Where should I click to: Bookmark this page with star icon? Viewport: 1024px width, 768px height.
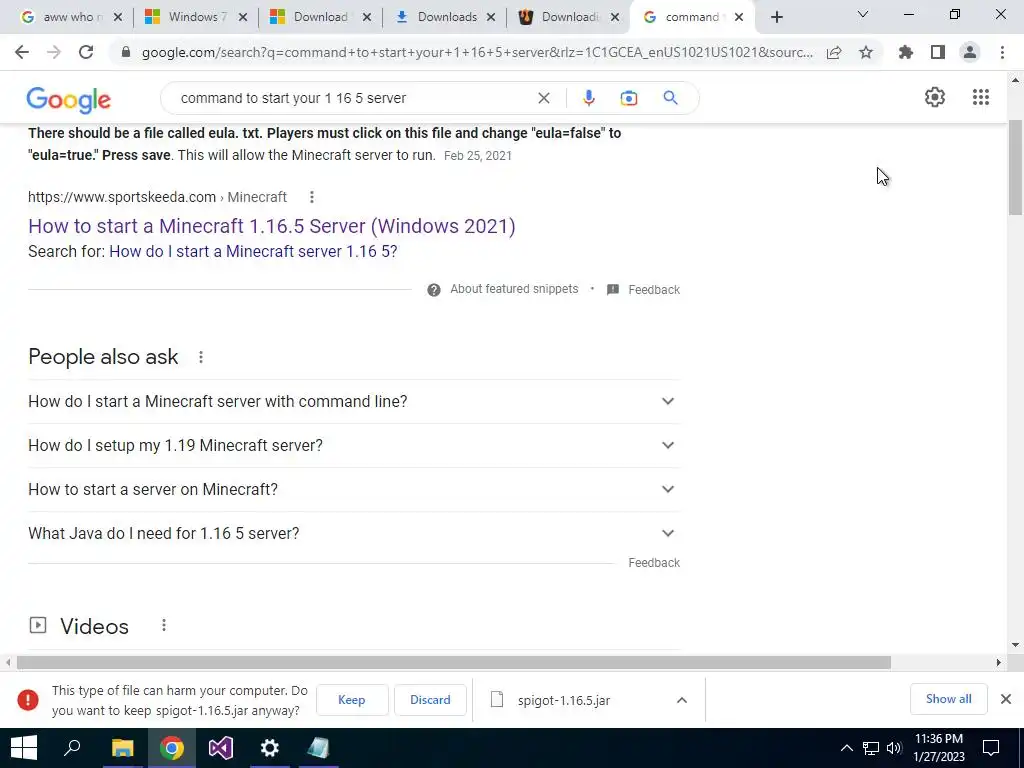(866, 52)
